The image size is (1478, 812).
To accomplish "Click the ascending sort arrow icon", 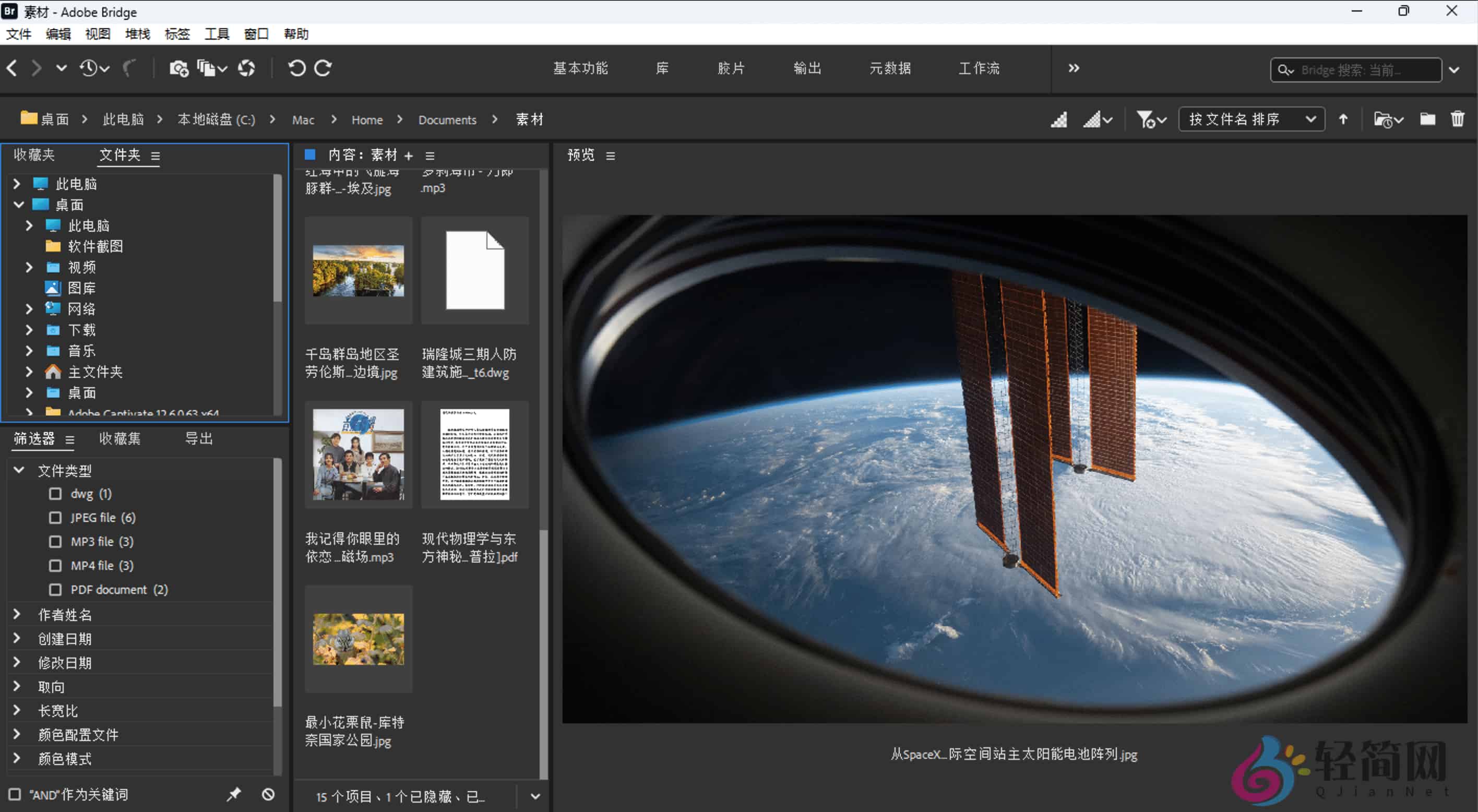I will 1344,119.
